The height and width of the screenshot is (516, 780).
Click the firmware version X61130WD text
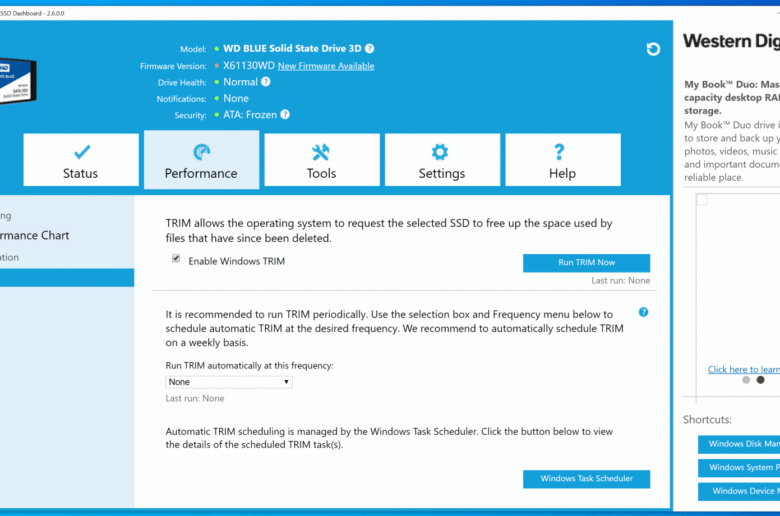[x=249, y=65]
